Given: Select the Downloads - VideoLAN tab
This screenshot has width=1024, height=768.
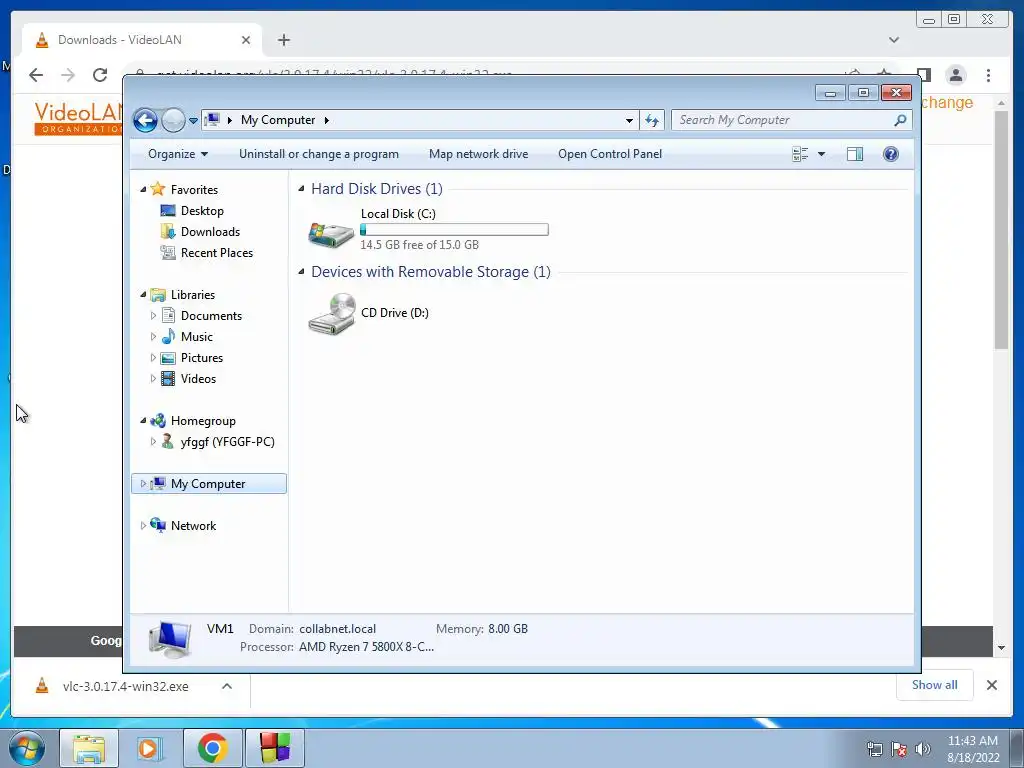Looking at the screenshot, I should pyautogui.click(x=142, y=40).
